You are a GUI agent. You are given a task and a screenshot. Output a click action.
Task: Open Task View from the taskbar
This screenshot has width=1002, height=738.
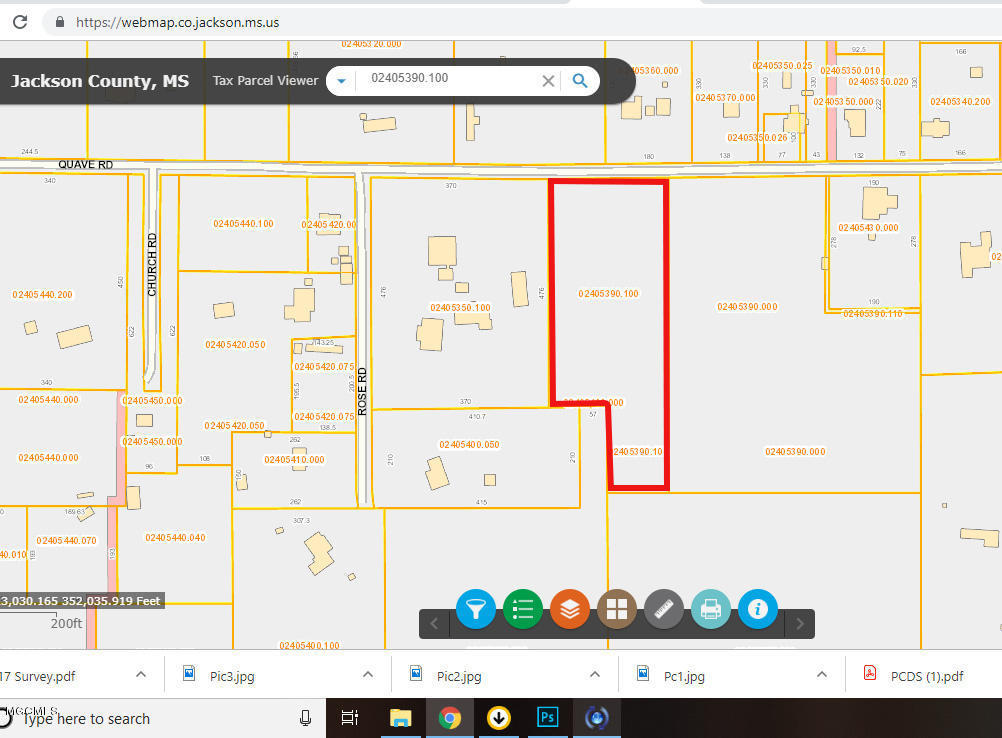click(x=350, y=718)
